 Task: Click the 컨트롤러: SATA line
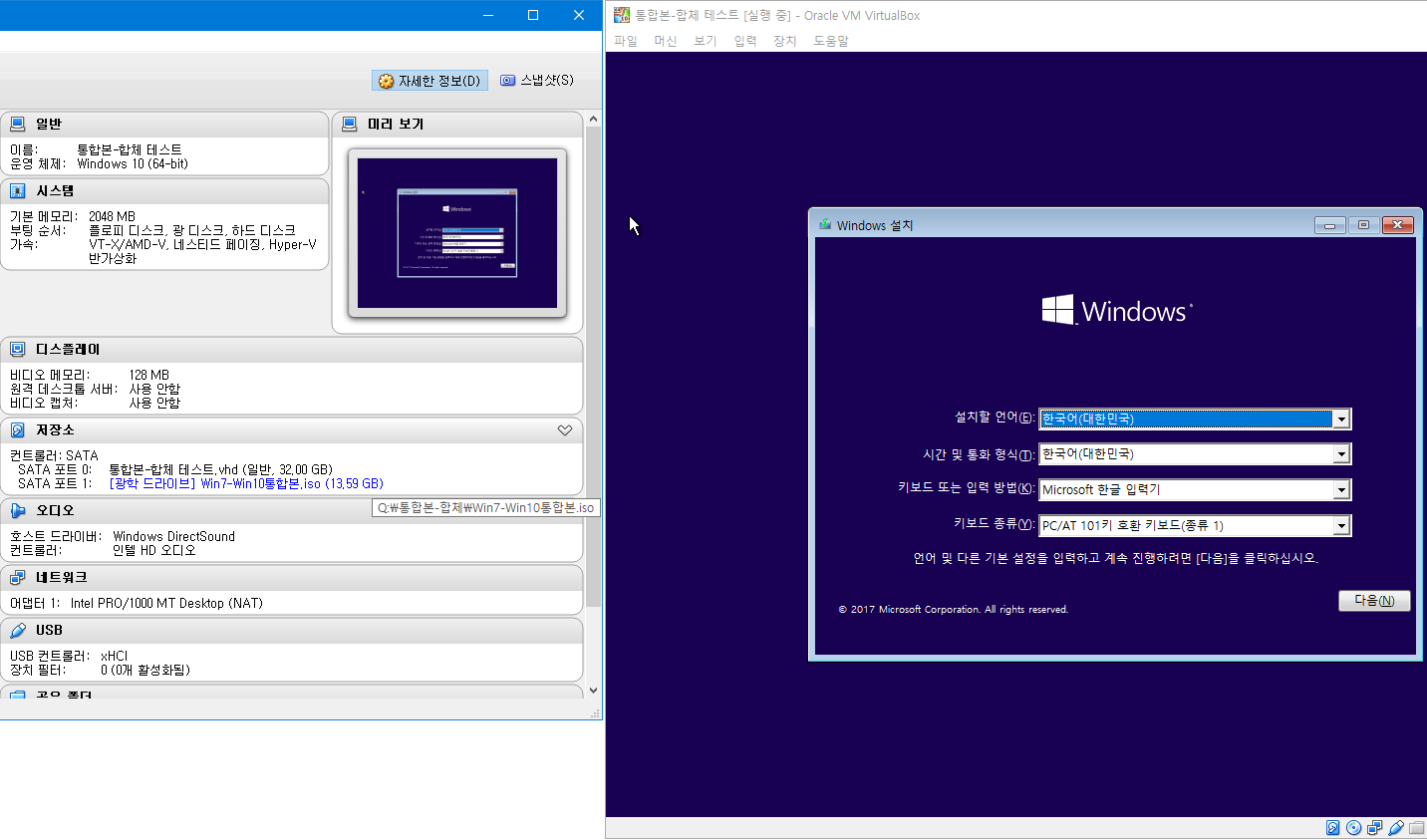click(54, 455)
